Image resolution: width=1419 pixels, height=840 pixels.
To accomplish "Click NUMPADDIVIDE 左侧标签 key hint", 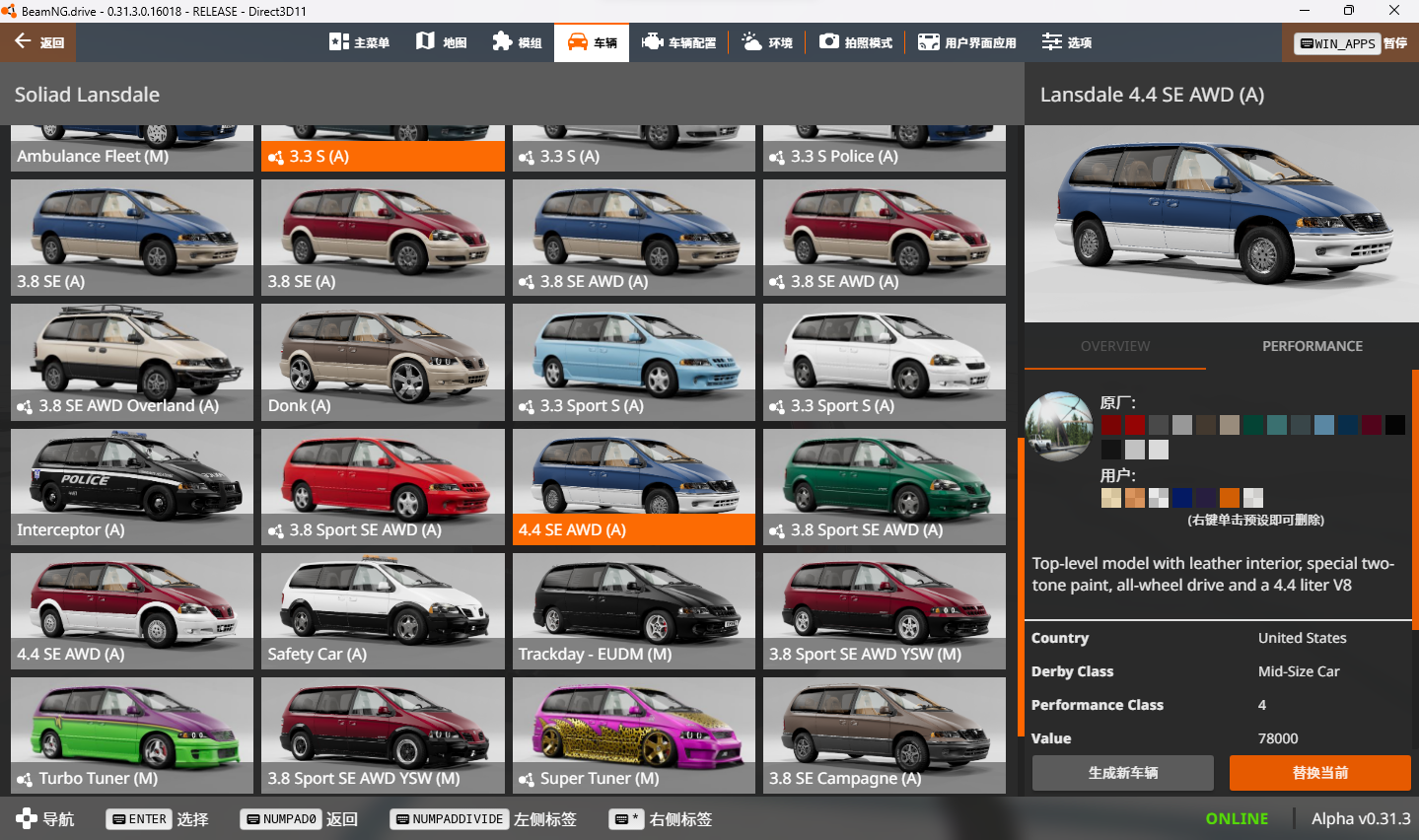I will (x=484, y=819).
